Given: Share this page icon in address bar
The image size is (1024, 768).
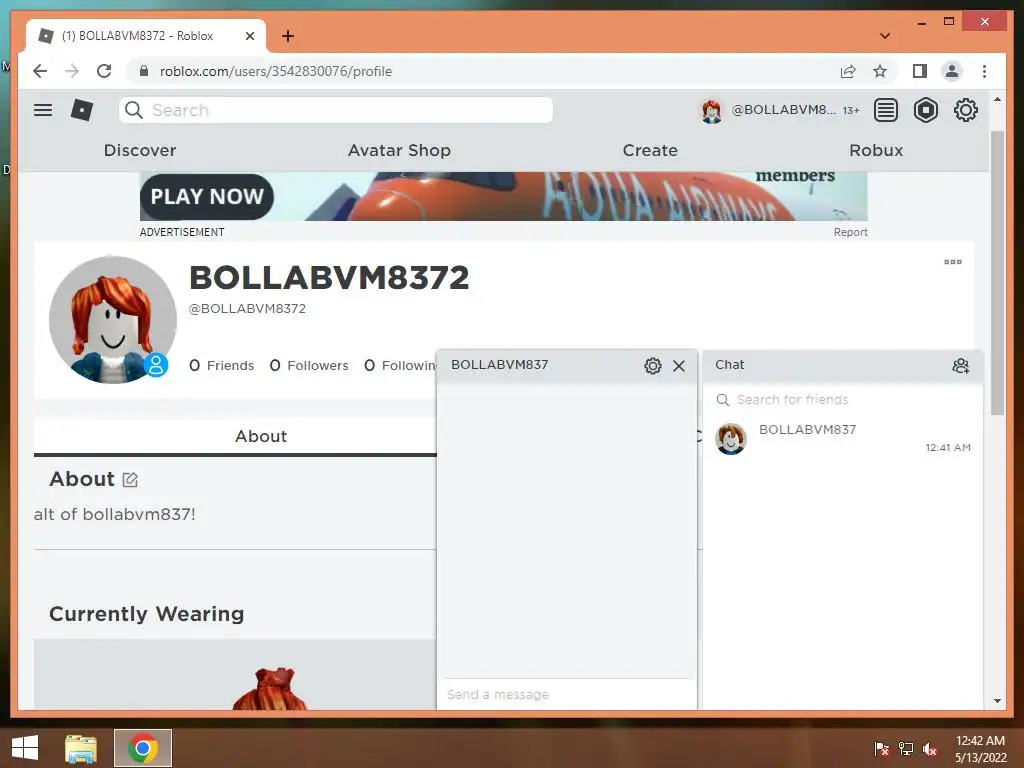Looking at the screenshot, I should 848,71.
